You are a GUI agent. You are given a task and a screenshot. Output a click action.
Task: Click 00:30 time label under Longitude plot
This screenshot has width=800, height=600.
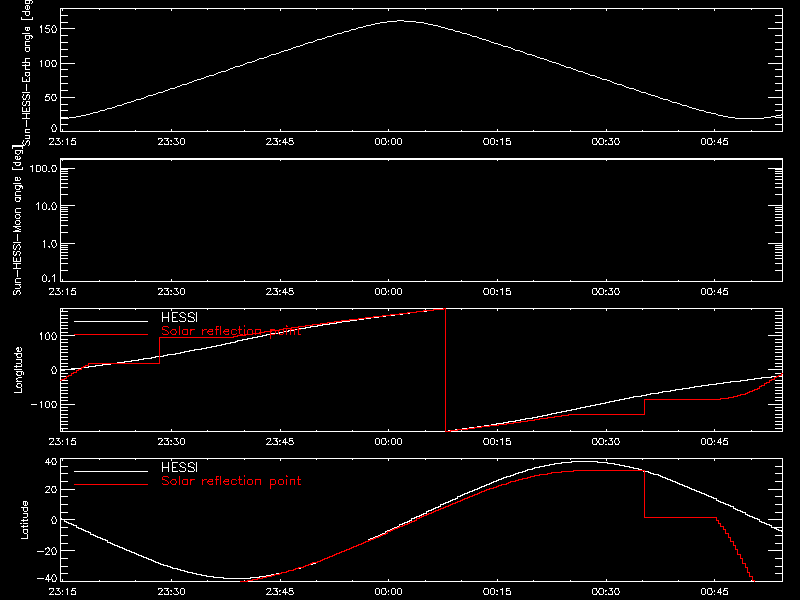tap(606, 441)
